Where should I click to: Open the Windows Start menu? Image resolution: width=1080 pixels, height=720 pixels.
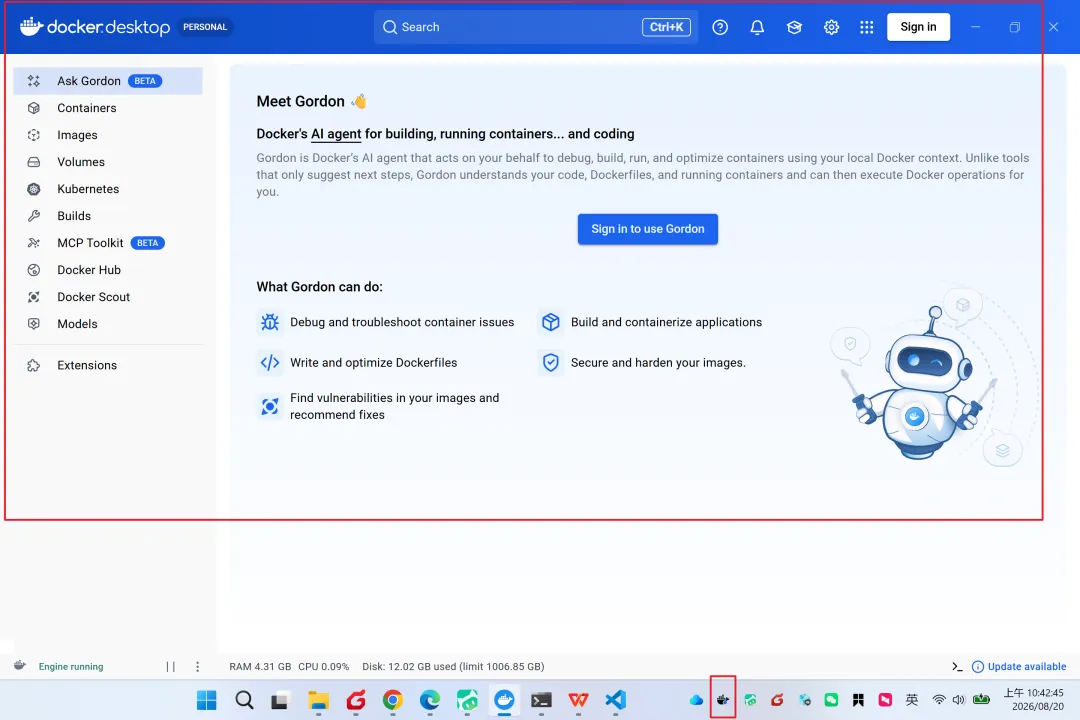(x=207, y=700)
